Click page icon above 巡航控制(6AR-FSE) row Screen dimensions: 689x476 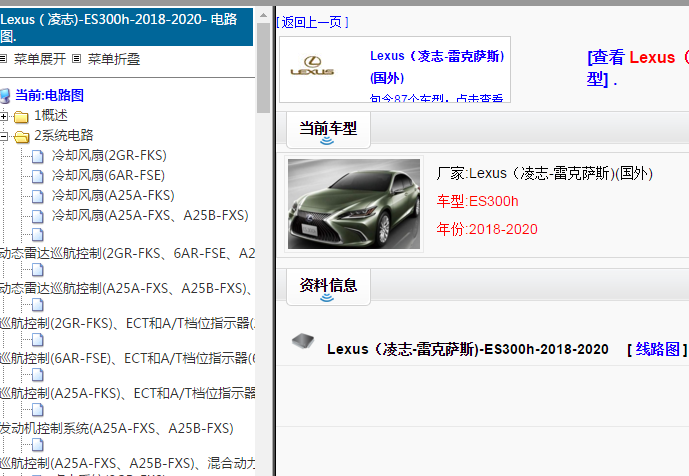(x=38, y=340)
